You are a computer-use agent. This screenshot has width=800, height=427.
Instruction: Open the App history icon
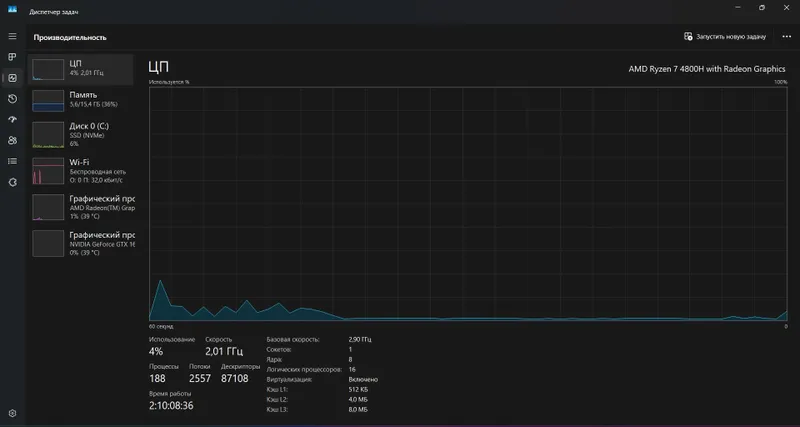point(12,99)
